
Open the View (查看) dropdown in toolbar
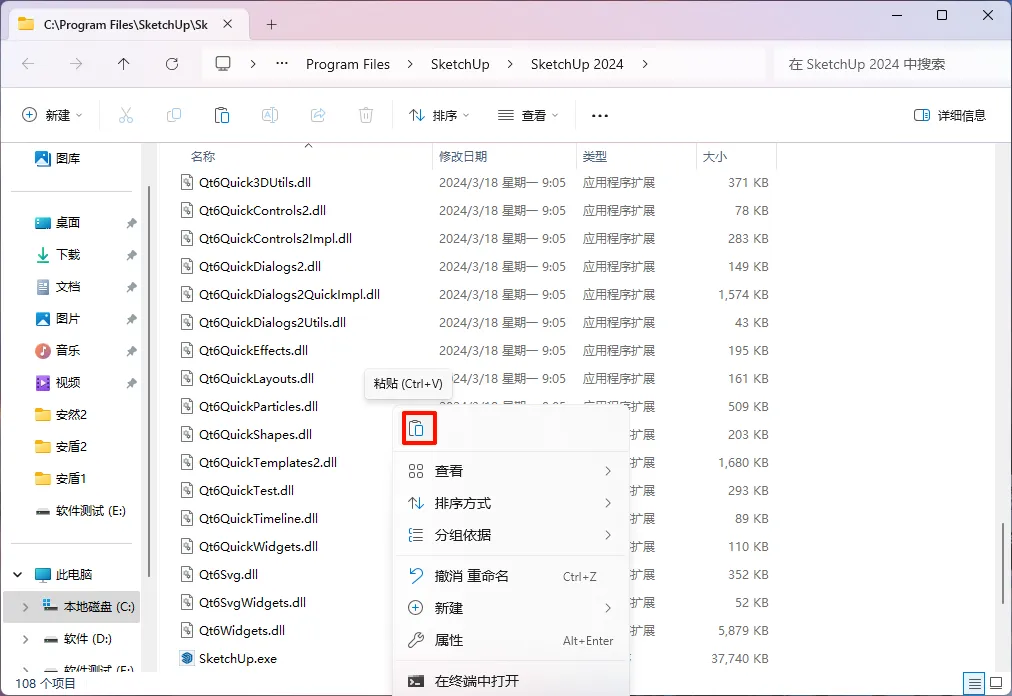point(528,116)
